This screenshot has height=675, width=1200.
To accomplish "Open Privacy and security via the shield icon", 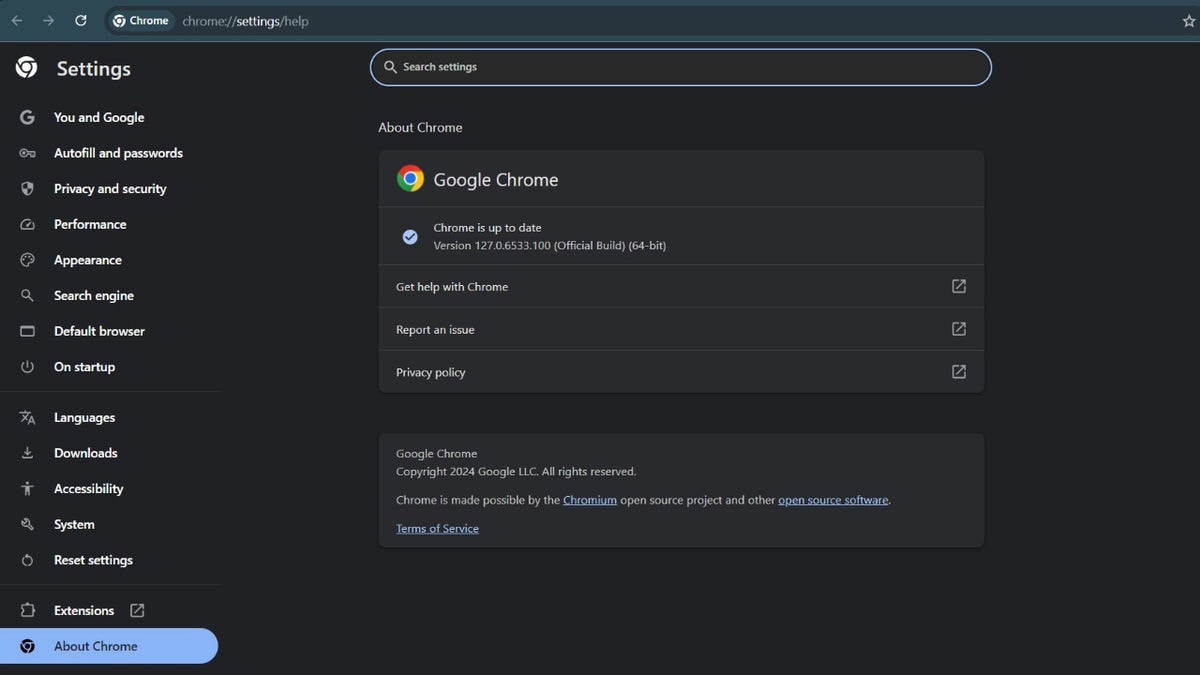I will 27,188.
